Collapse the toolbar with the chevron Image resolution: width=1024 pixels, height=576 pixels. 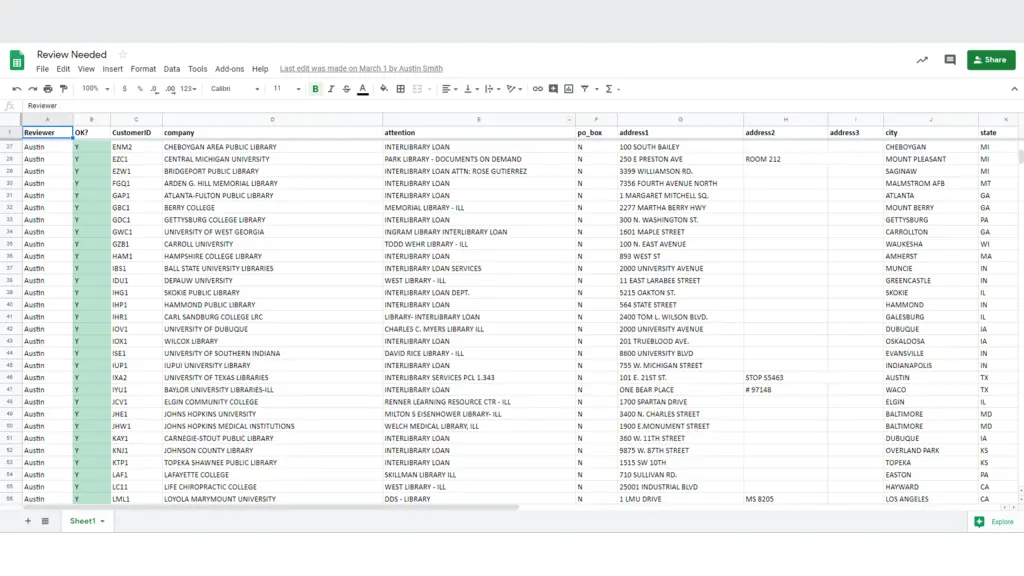coord(1014,89)
